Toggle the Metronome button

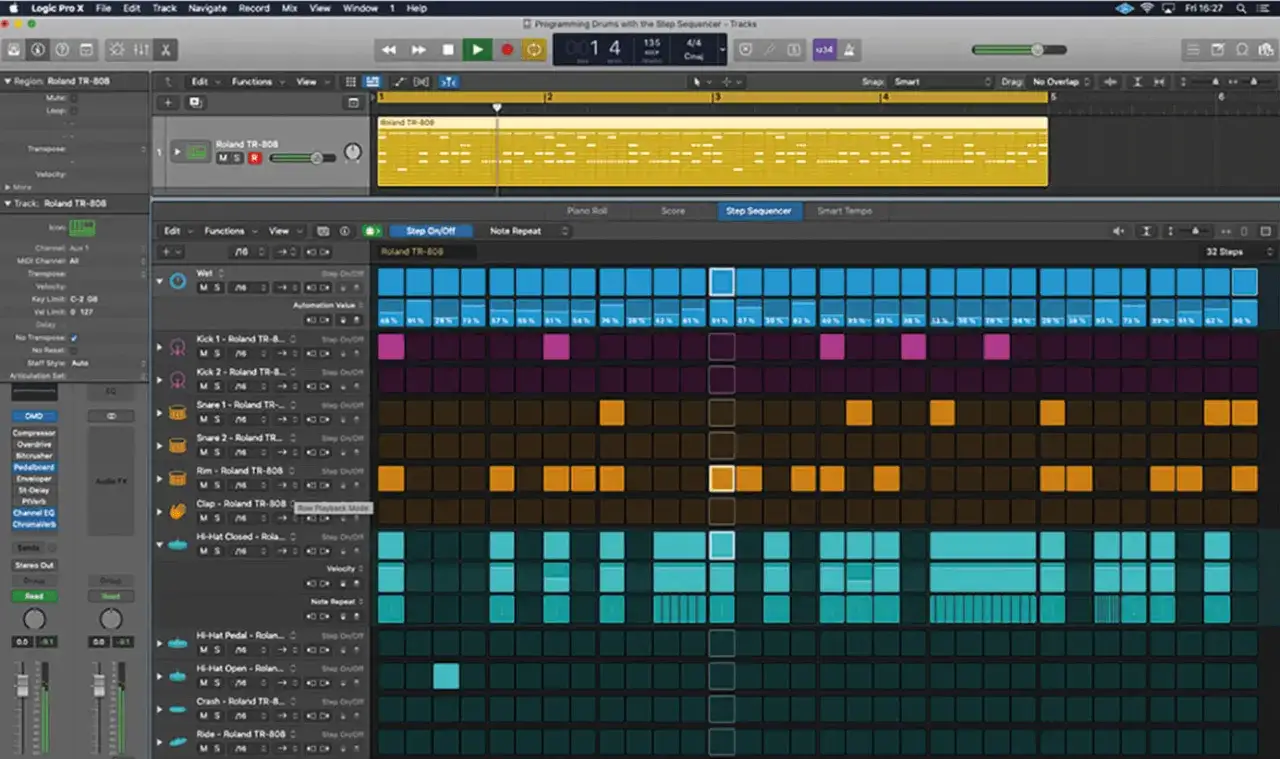[848, 49]
